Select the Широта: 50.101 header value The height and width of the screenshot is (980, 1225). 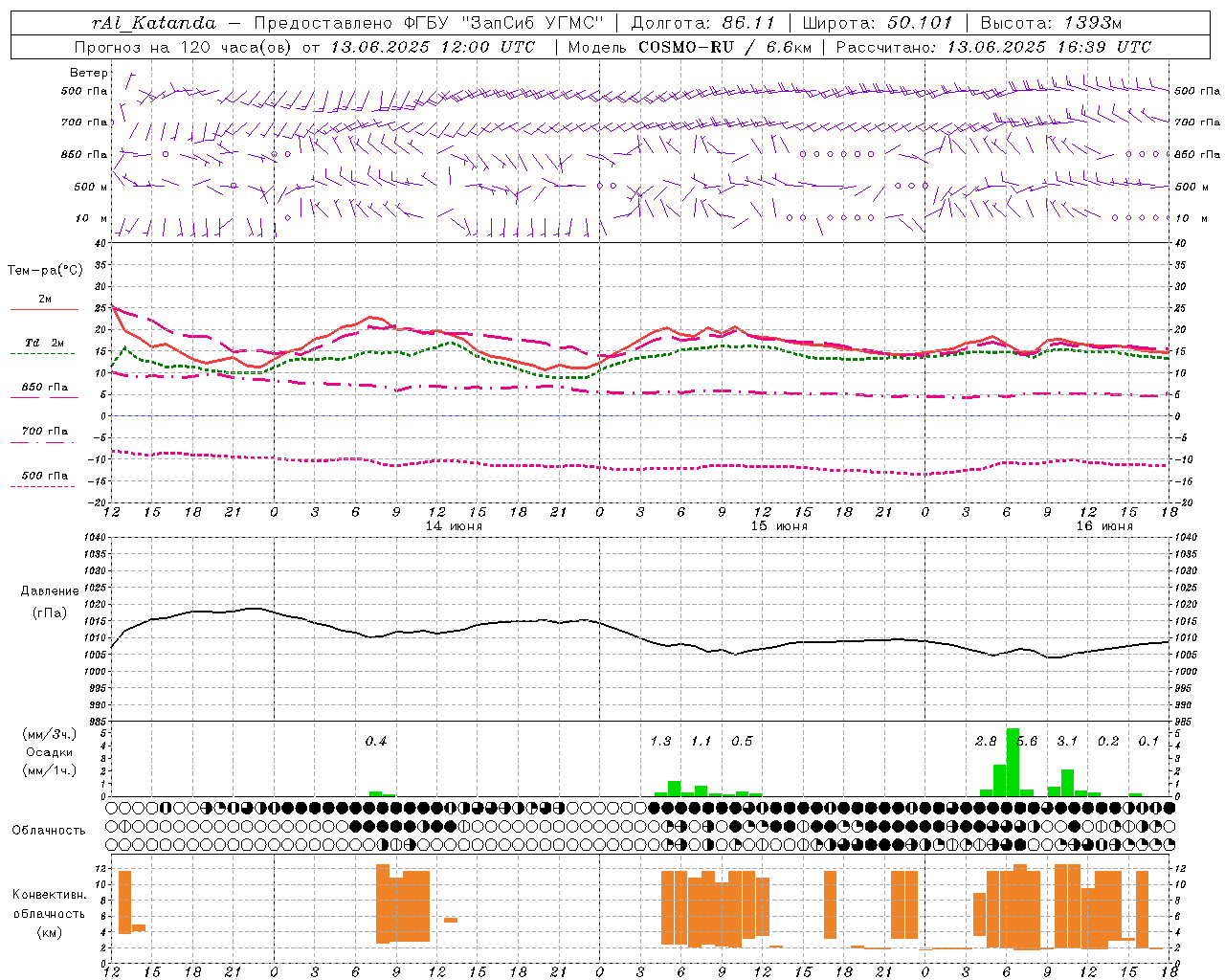click(x=876, y=23)
